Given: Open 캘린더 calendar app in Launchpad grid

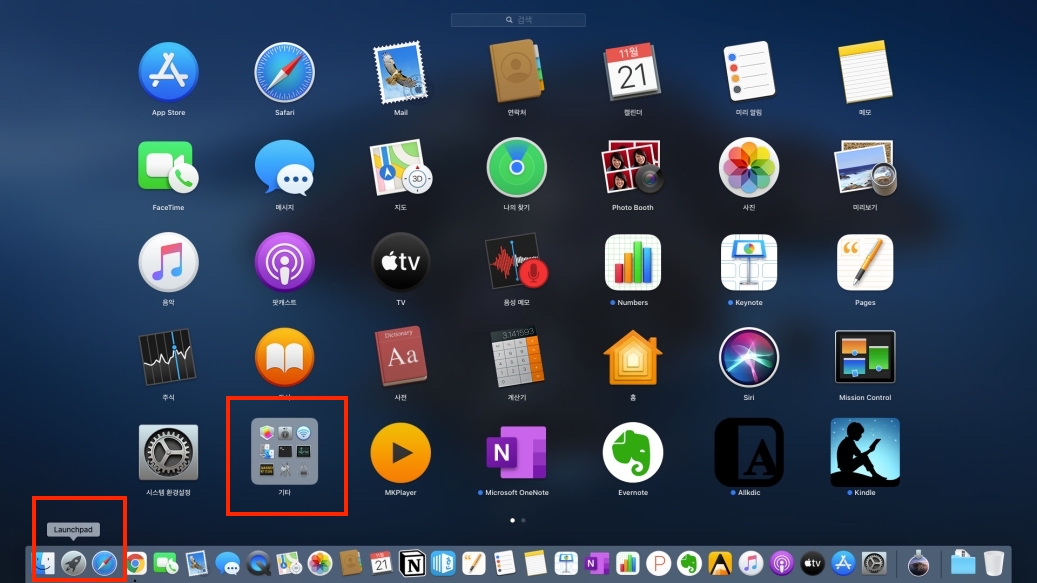Looking at the screenshot, I should point(633,73).
